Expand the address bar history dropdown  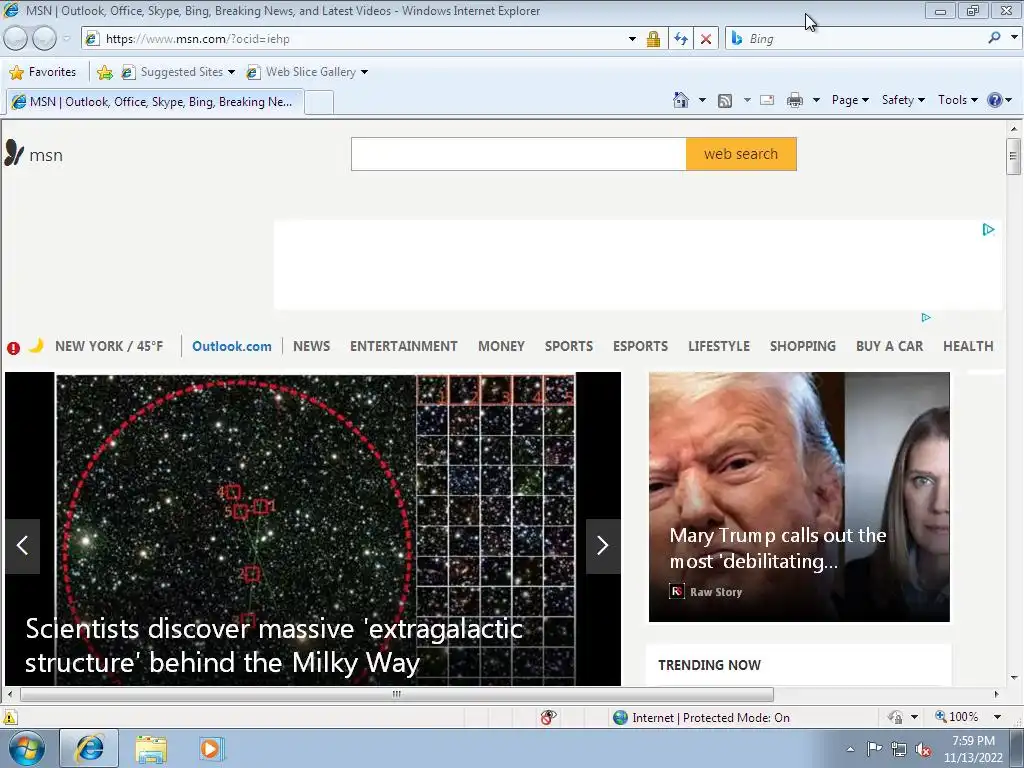(x=632, y=39)
